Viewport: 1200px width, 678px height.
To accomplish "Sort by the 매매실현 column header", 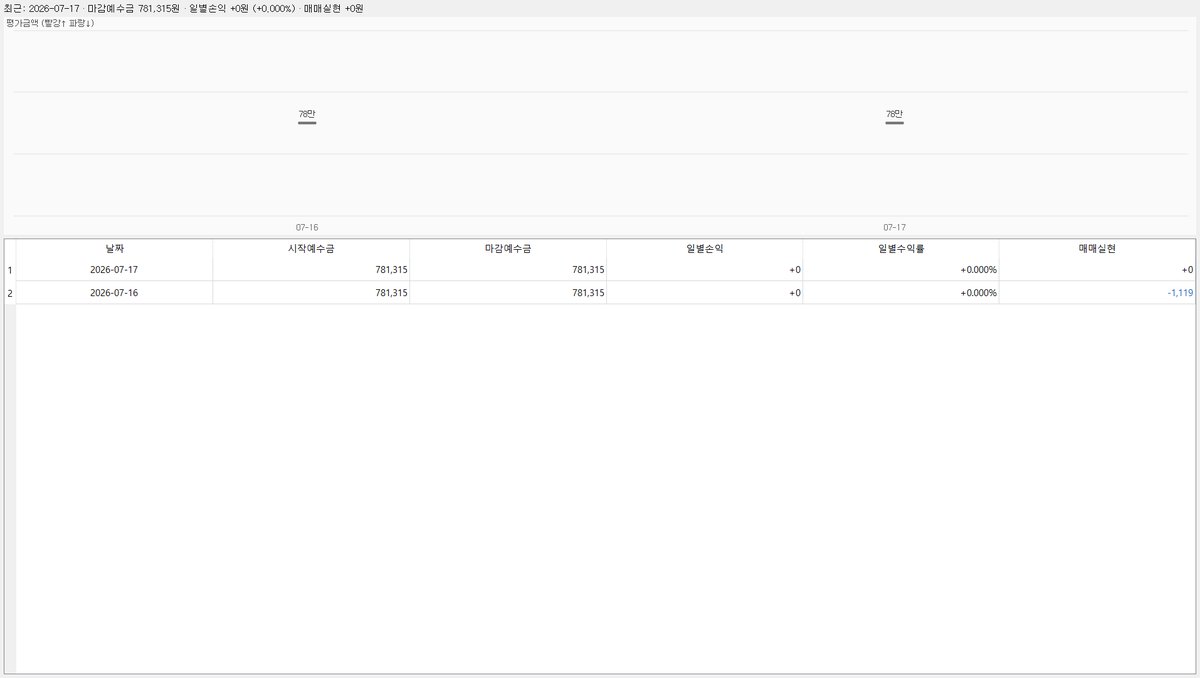I will 1097,248.
